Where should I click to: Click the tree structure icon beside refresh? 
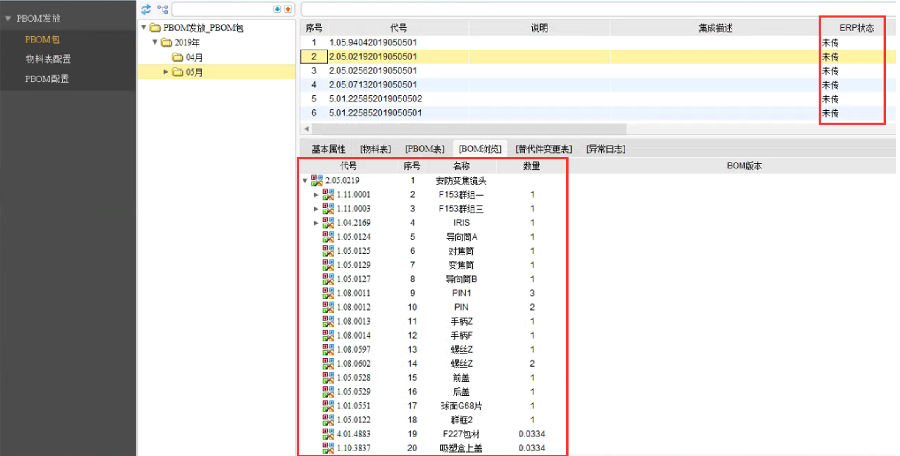tap(162, 9)
